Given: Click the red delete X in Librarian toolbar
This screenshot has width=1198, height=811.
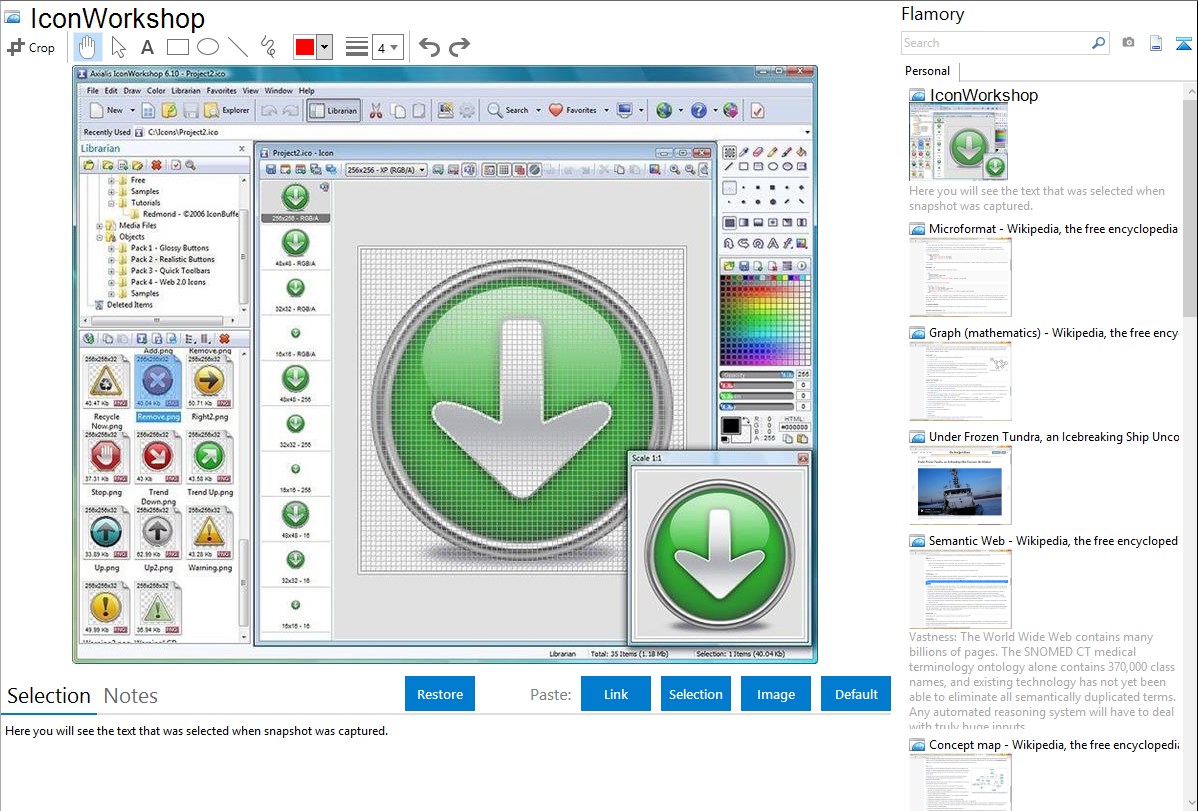Looking at the screenshot, I should pos(157,165).
